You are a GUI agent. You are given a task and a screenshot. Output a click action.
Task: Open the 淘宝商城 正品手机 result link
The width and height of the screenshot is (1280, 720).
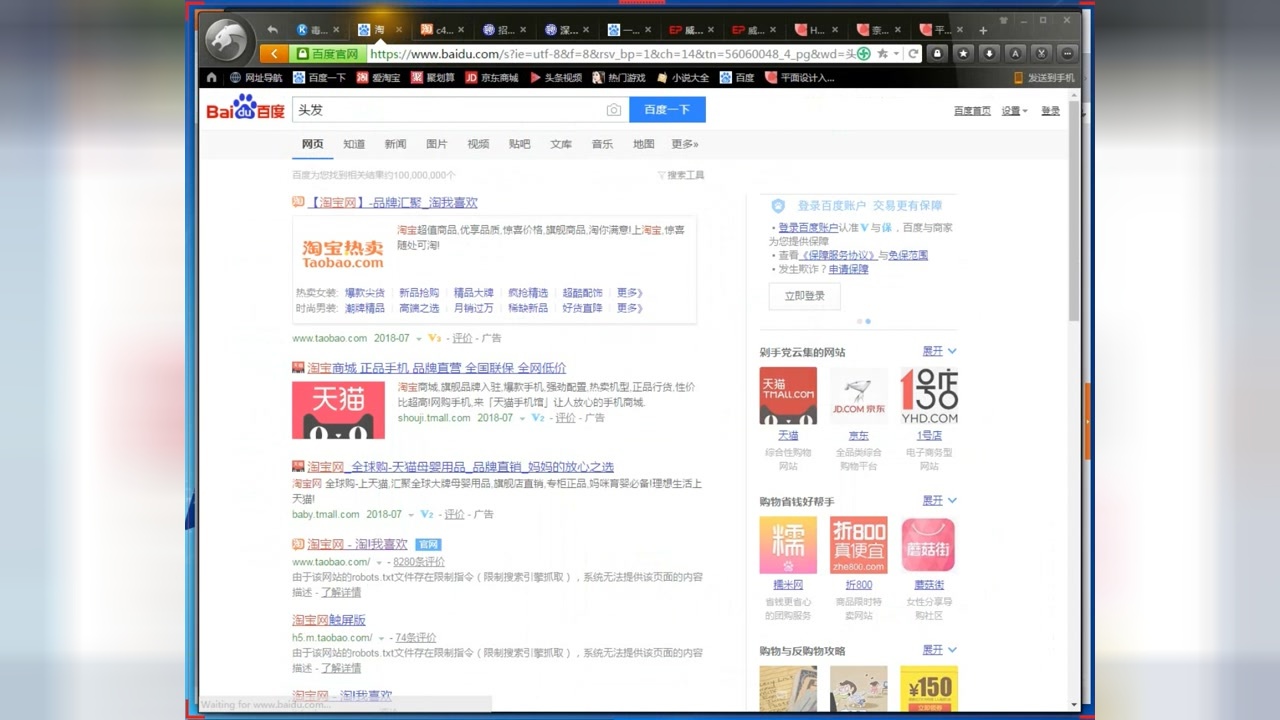click(436, 368)
